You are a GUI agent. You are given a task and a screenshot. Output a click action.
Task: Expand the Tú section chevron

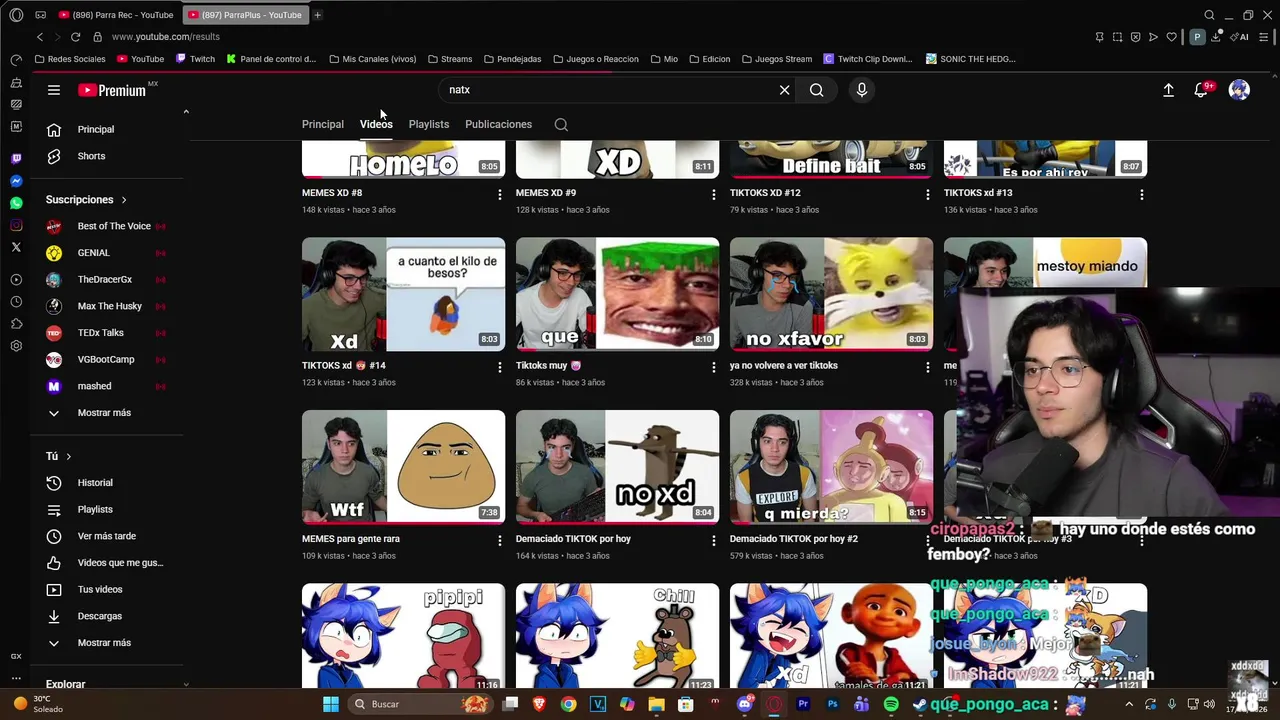[x=68, y=456]
